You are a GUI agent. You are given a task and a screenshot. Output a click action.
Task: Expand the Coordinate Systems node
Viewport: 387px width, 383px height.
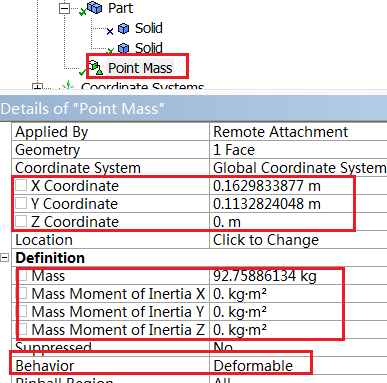(37, 87)
